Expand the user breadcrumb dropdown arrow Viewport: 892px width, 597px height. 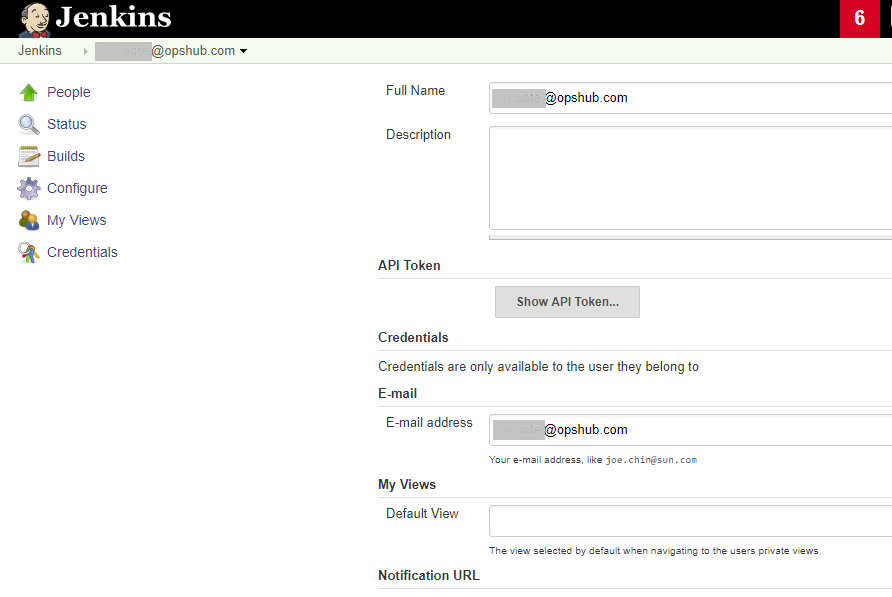244,51
